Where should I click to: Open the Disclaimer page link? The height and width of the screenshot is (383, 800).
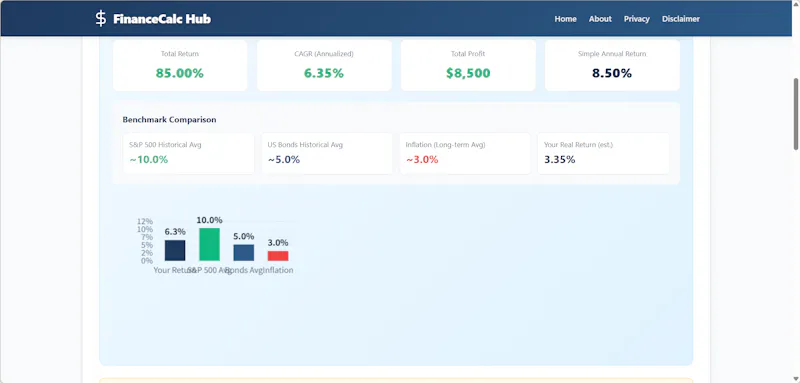tap(681, 19)
